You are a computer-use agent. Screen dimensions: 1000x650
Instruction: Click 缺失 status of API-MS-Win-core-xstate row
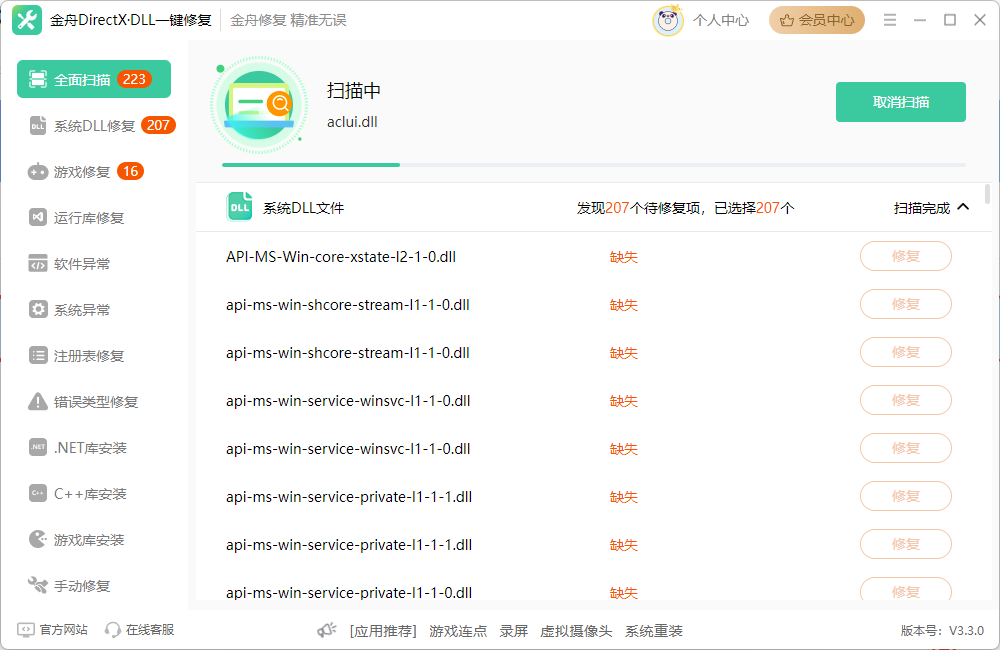point(623,257)
